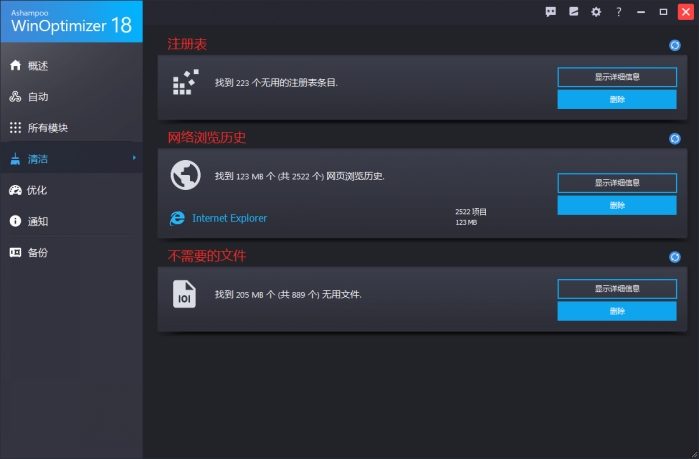The width and height of the screenshot is (699, 459).
Task: Click the registry cubes icon
Action: pos(185,83)
